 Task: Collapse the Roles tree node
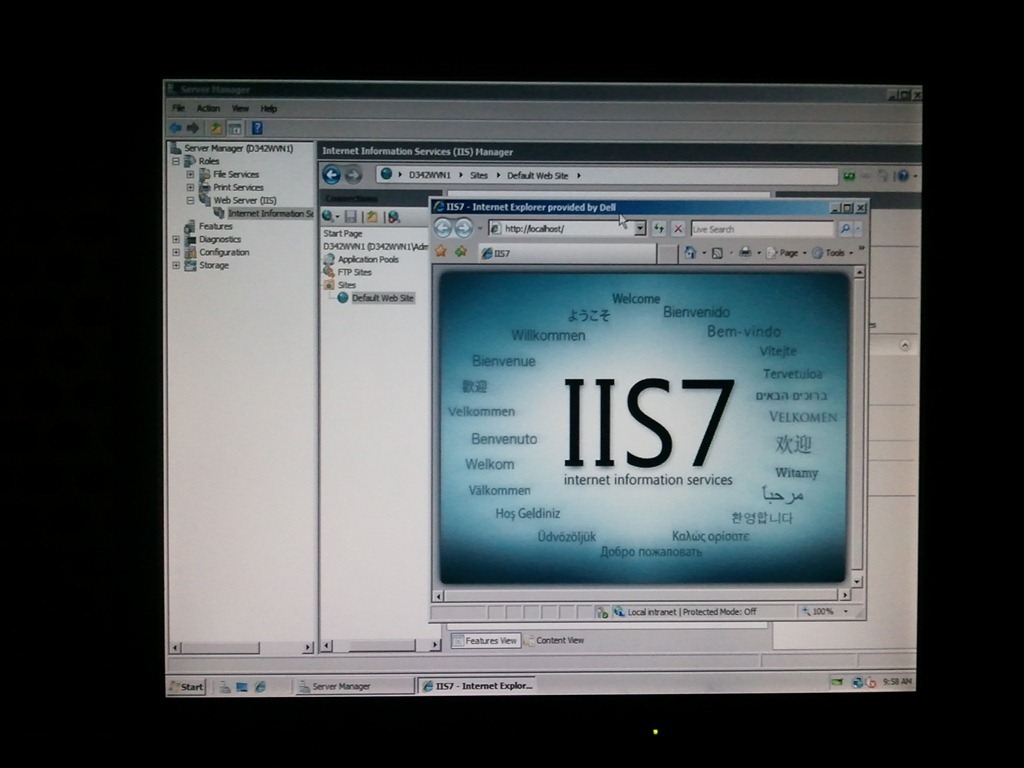click(x=176, y=161)
